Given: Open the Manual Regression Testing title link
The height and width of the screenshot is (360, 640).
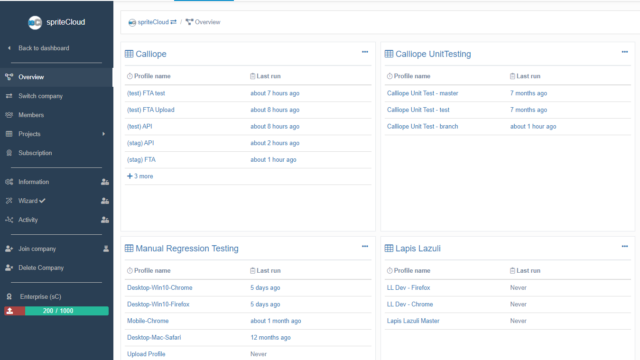Looking at the screenshot, I should click(187, 248).
